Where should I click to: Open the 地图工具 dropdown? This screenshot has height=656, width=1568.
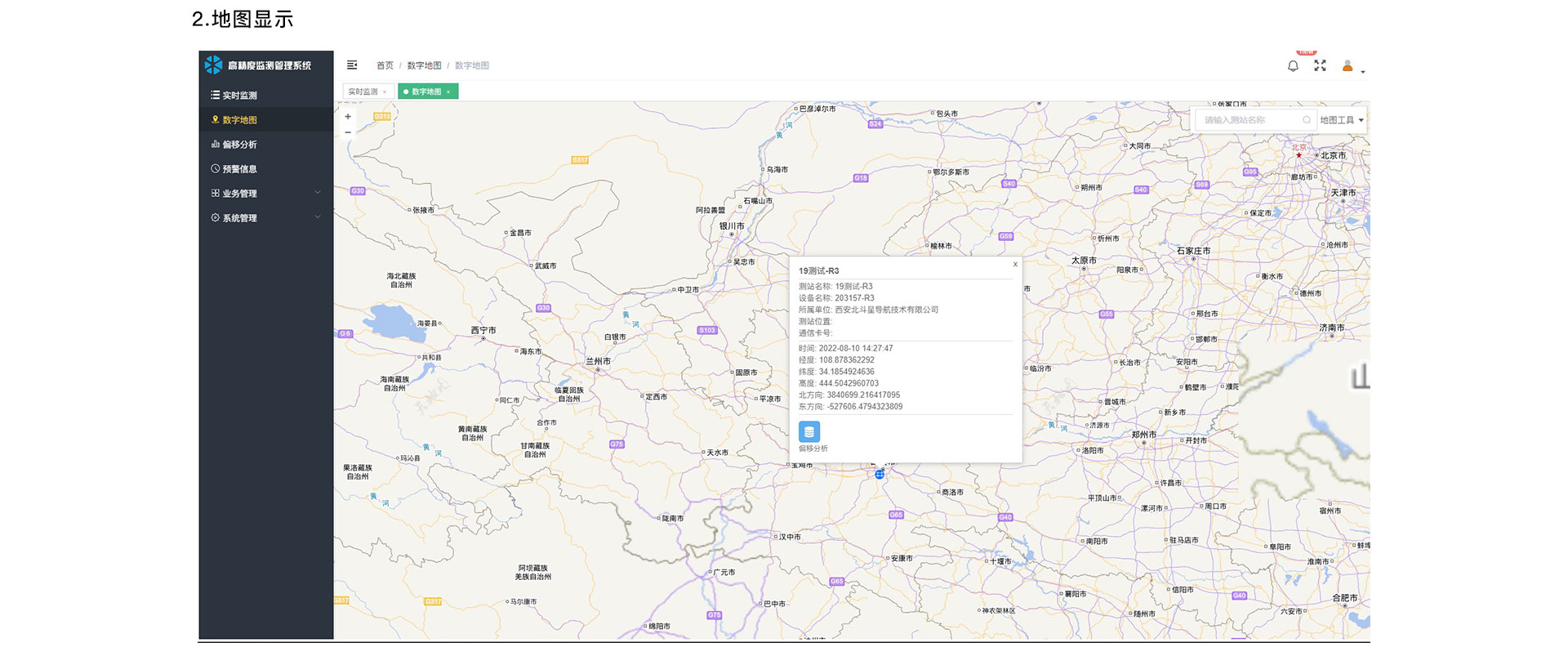pos(1342,120)
